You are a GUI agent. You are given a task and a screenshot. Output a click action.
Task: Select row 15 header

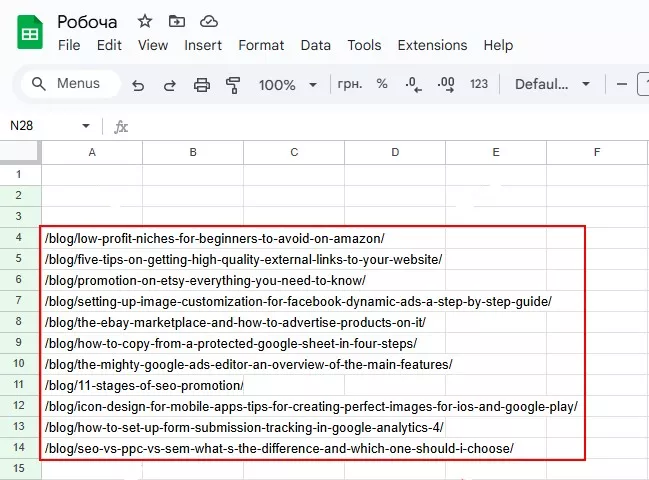(20, 468)
